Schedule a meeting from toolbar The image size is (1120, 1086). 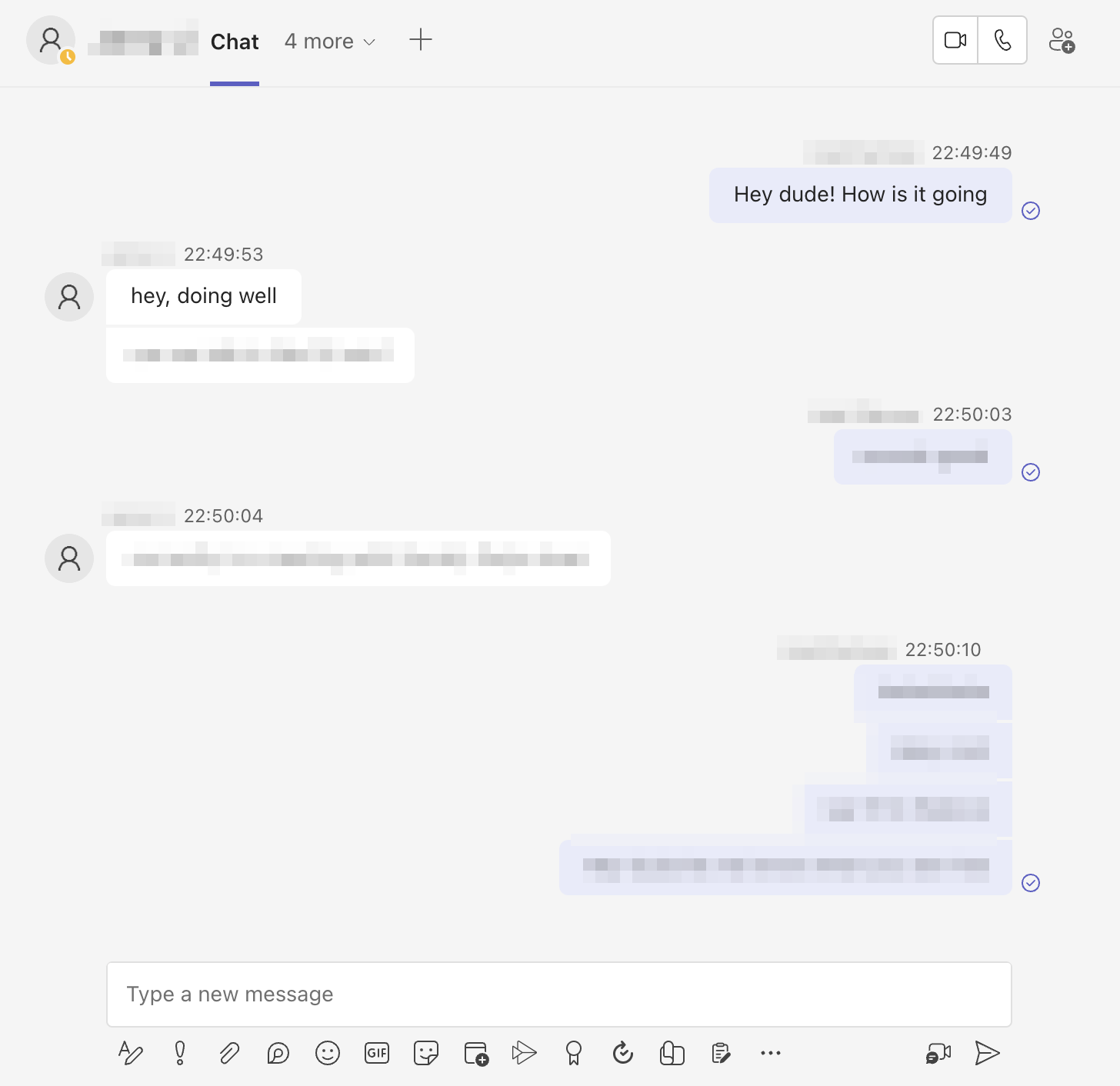(476, 1053)
